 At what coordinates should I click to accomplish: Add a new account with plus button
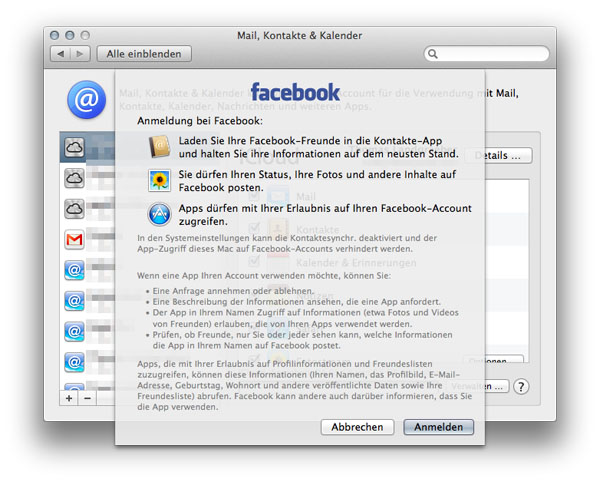pos(69,398)
